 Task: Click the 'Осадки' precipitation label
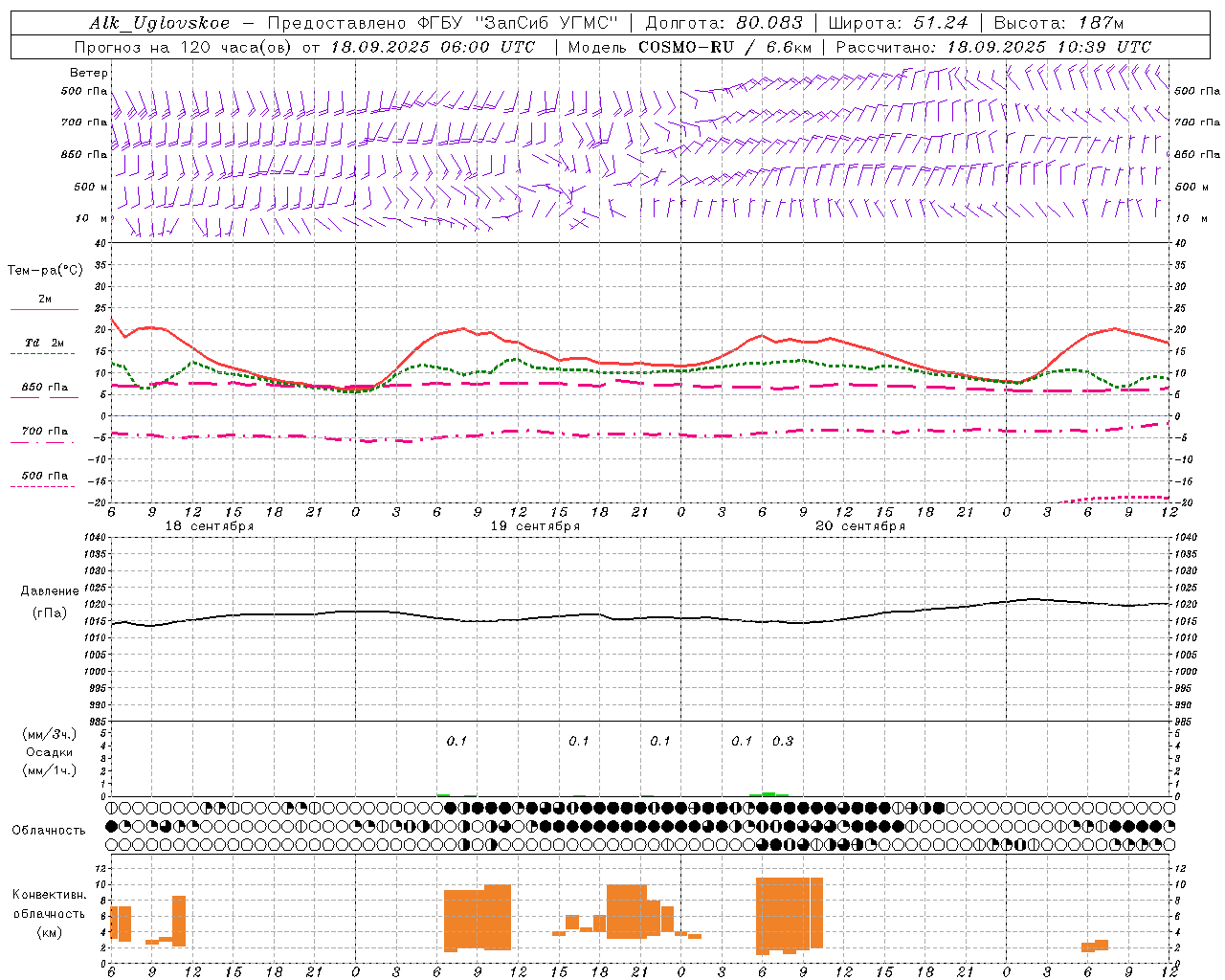[50, 752]
